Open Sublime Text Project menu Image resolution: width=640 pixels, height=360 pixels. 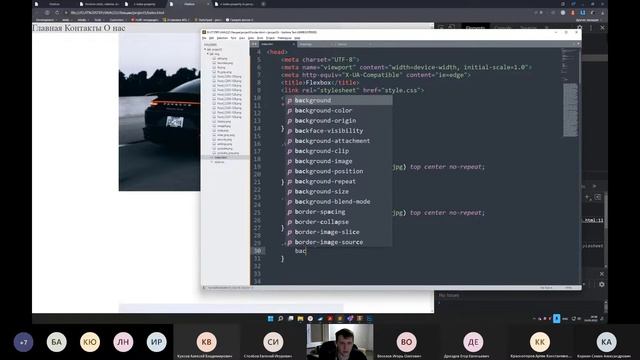pos(271,38)
